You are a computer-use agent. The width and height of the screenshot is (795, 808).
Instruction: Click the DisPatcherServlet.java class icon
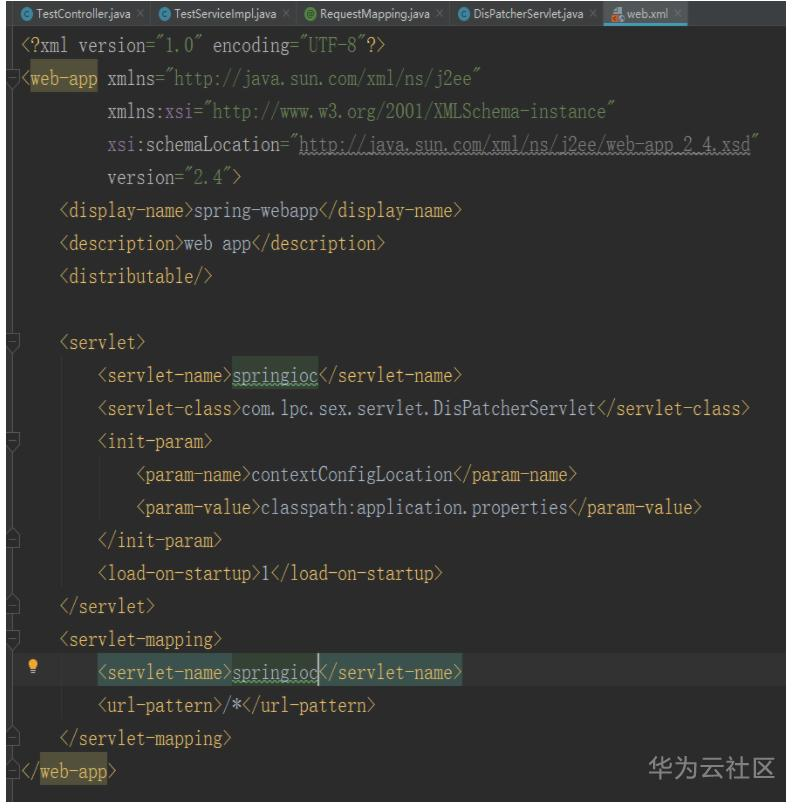[x=464, y=14]
